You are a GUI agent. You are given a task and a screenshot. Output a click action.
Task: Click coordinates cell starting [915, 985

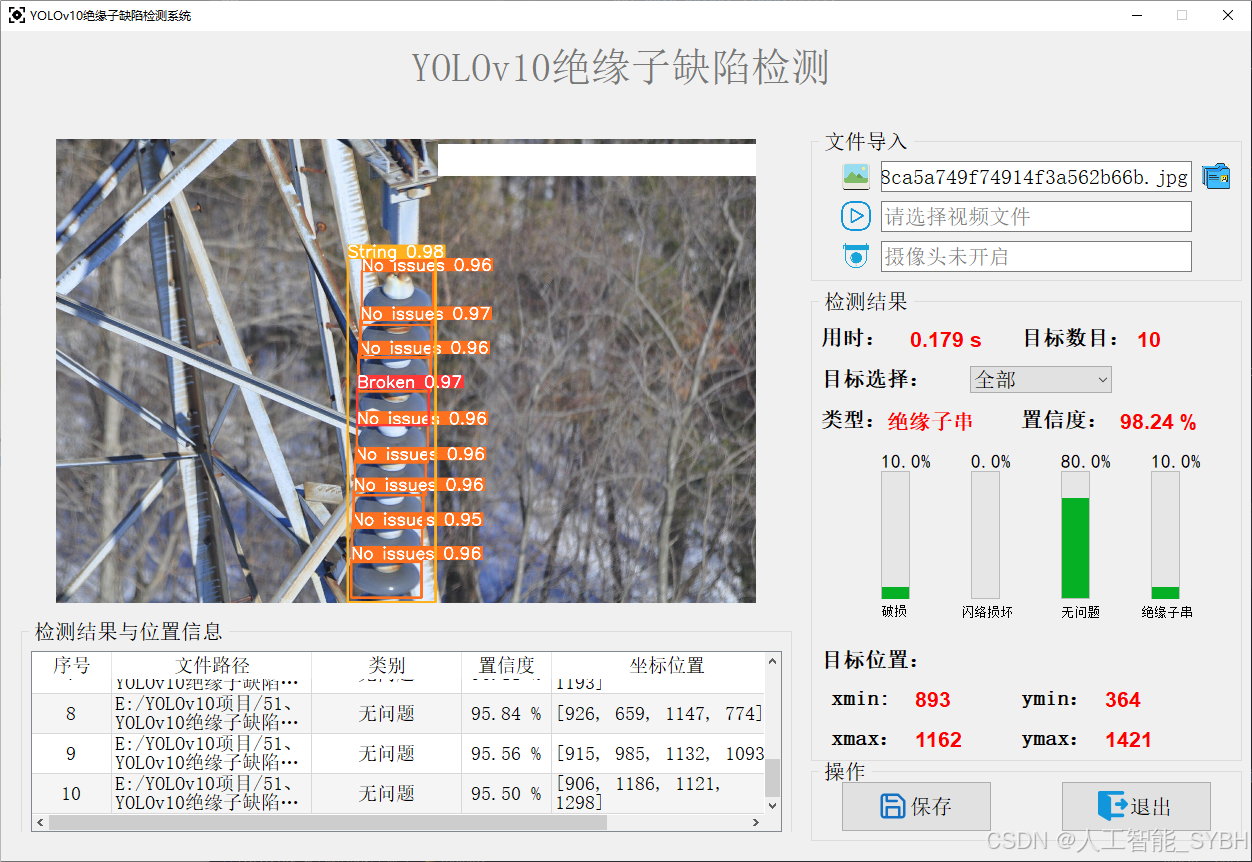[658, 753]
